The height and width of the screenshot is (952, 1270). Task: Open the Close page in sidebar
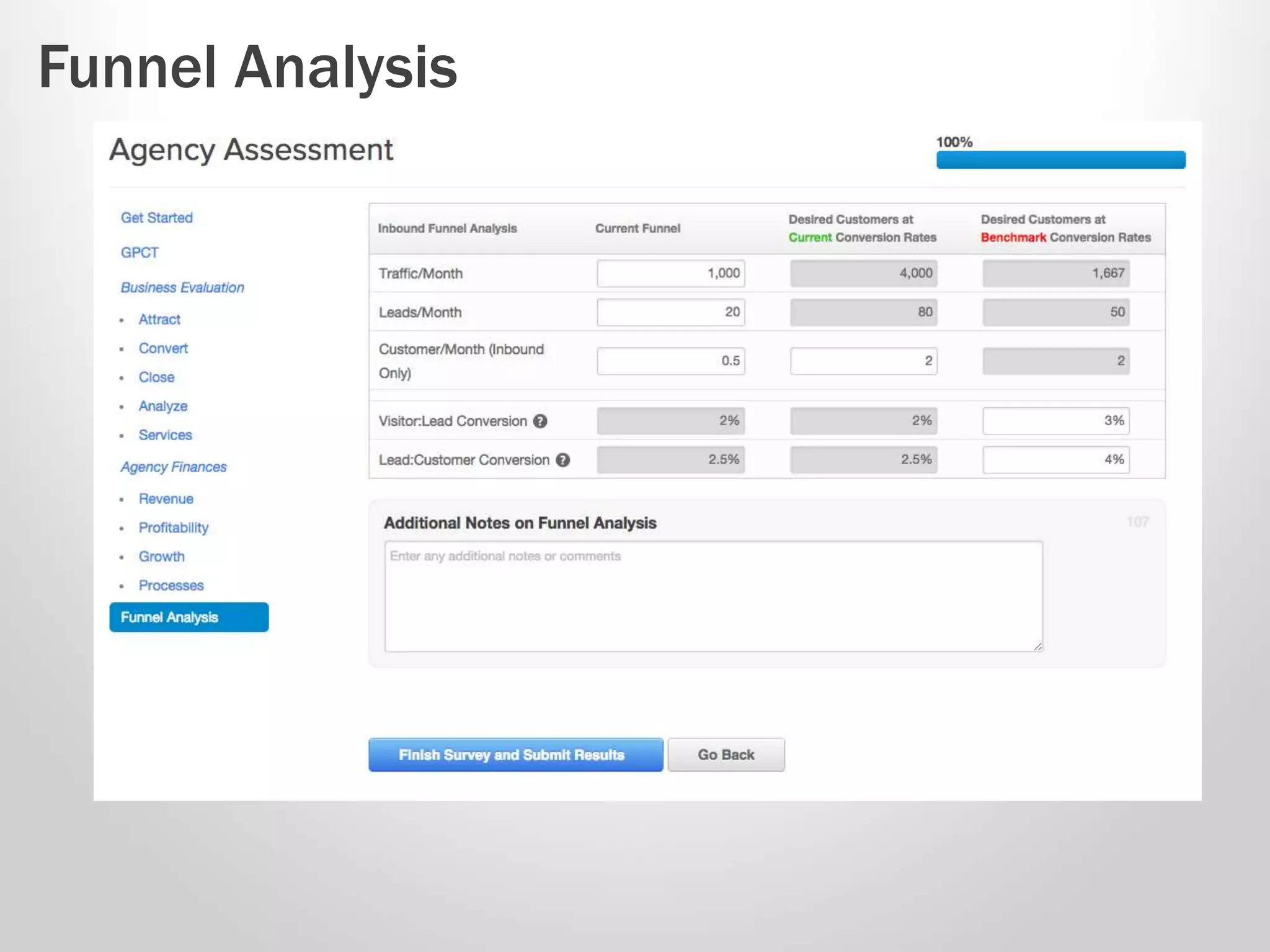tap(156, 377)
